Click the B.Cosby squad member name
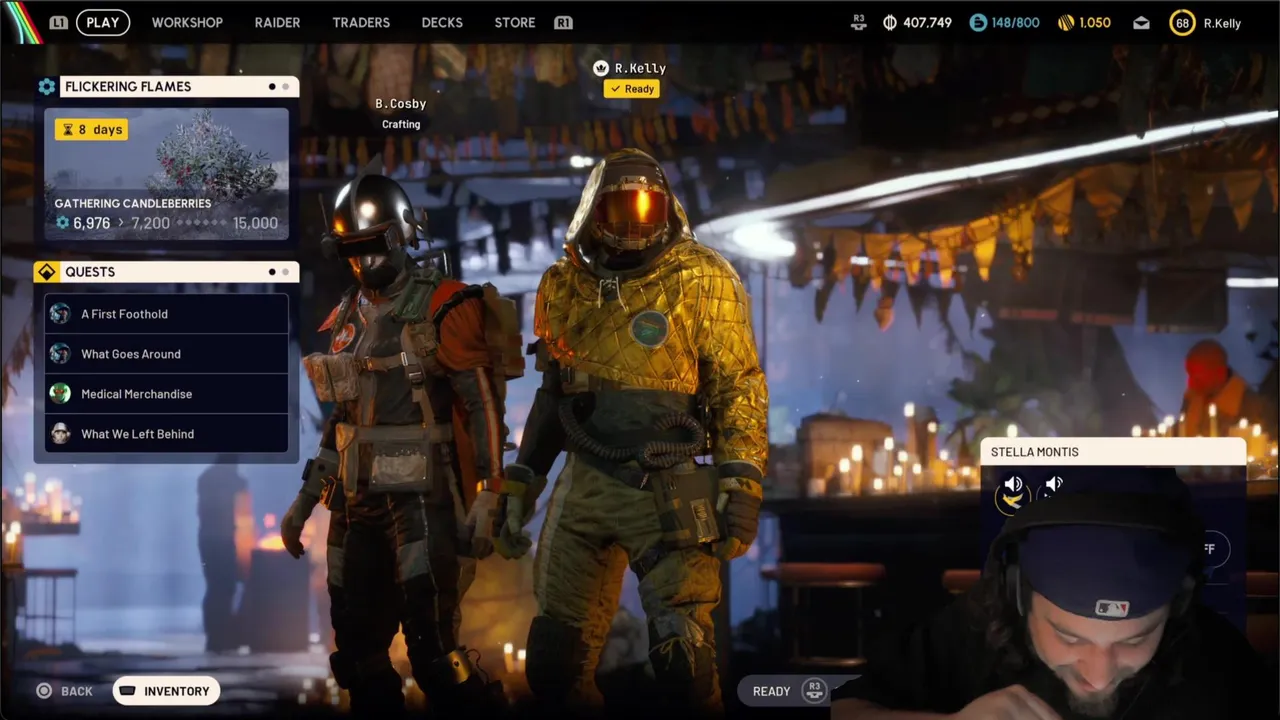Image resolution: width=1280 pixels, height=720 pixels. 401,104
